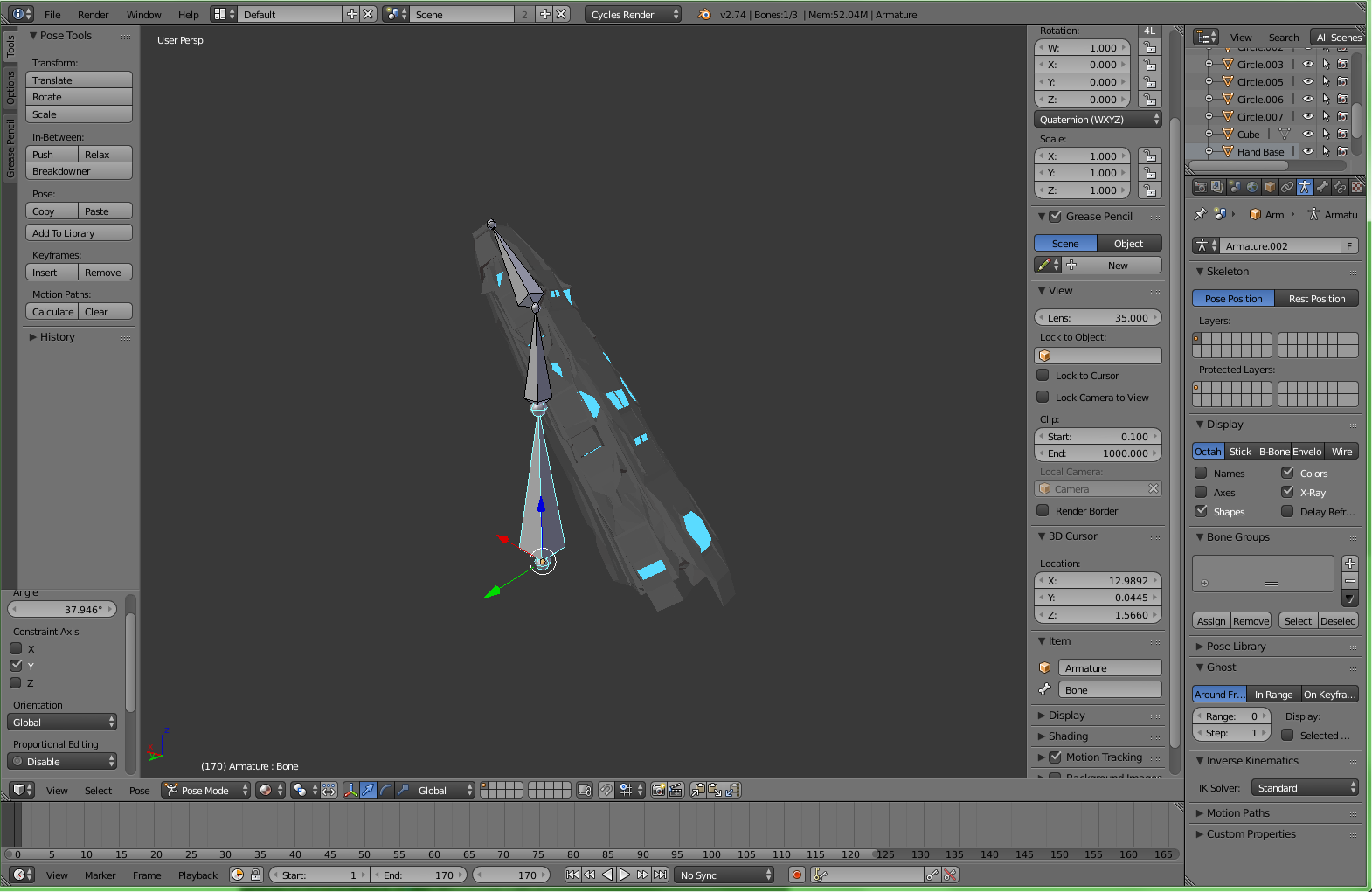
Task: Jump to the first frame in timeline
Action: pos(572,875)
